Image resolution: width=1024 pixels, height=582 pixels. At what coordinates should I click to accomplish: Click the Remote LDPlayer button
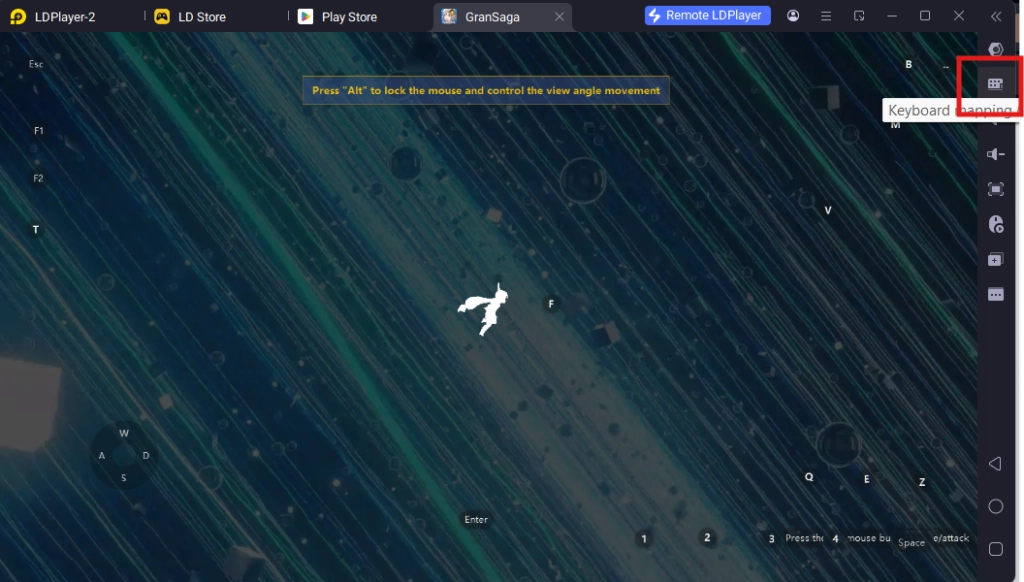tap(707, 16)
